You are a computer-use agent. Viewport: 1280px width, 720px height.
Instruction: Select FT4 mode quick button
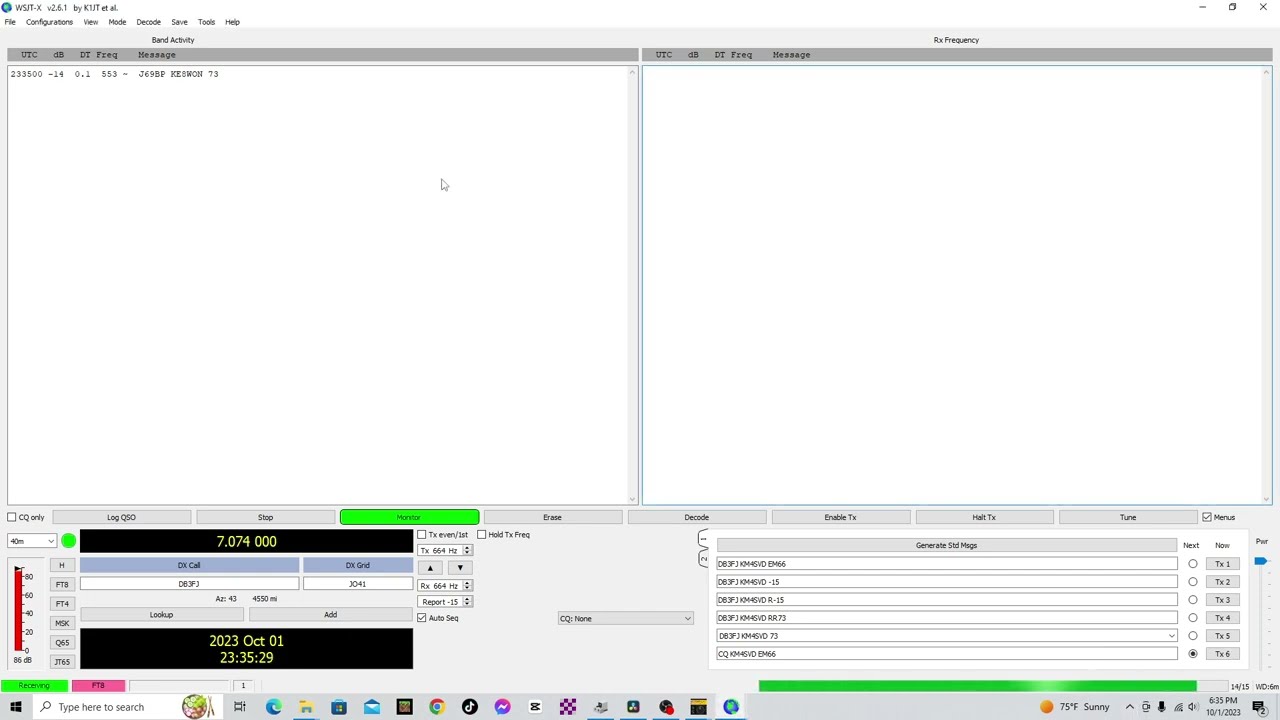coord(62,603)
